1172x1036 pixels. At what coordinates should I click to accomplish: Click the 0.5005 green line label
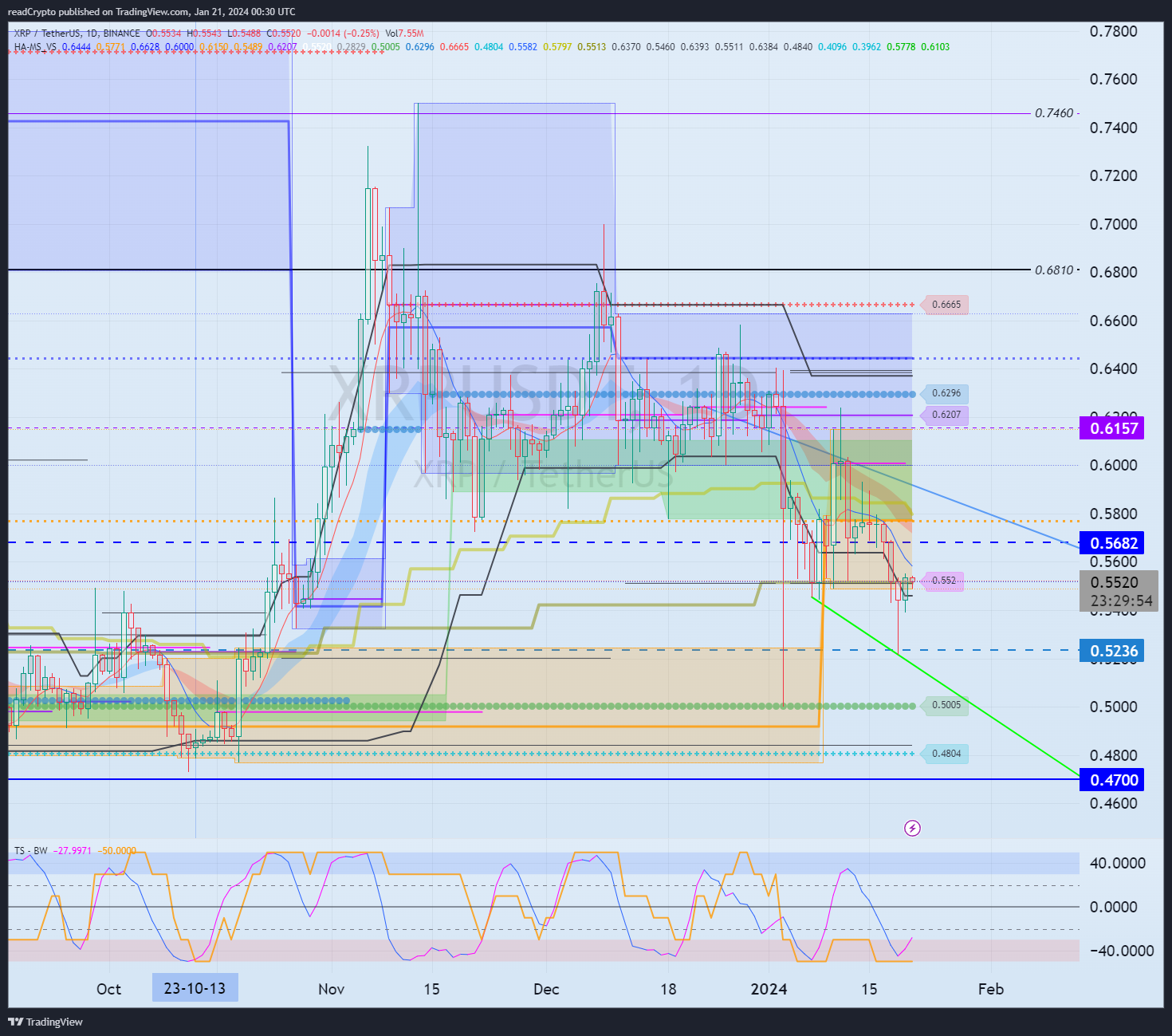coord(946,705)
